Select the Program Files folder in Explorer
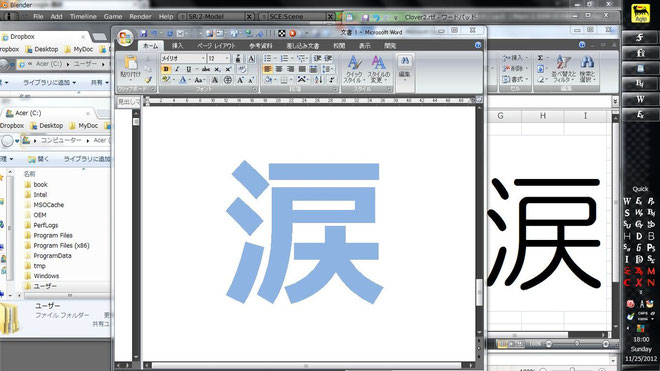Screen dimensions: 660x371 point(53,235)
